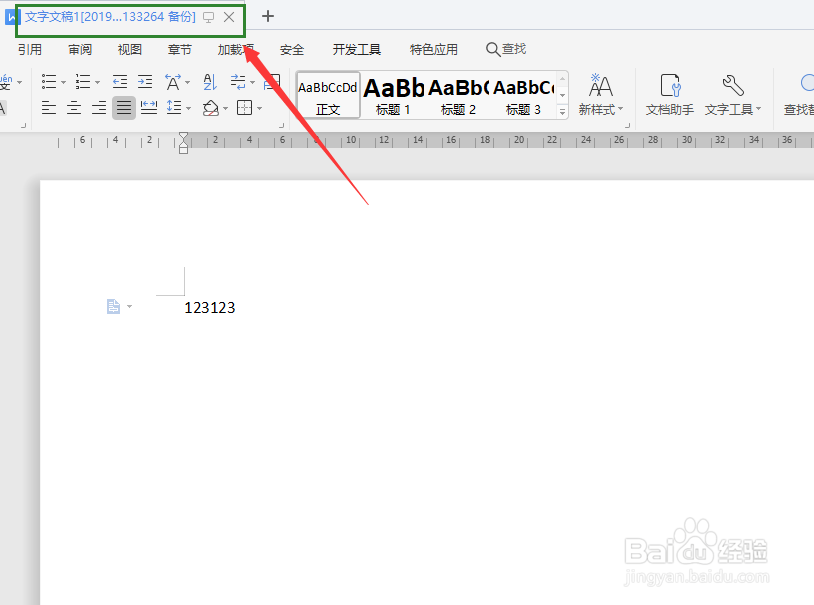Expand paragraph layout icon dropdown arrow
The width and height of the screenshot is (814, 605).
(x=129, y=306)
